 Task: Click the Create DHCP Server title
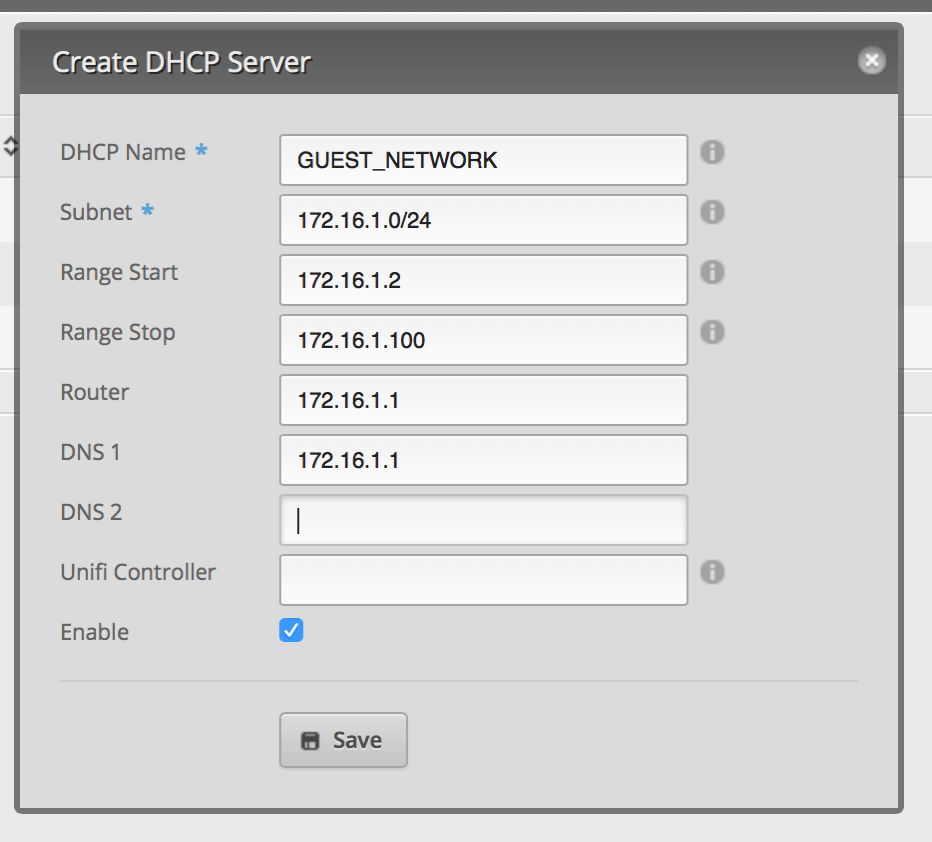point(181,62)
